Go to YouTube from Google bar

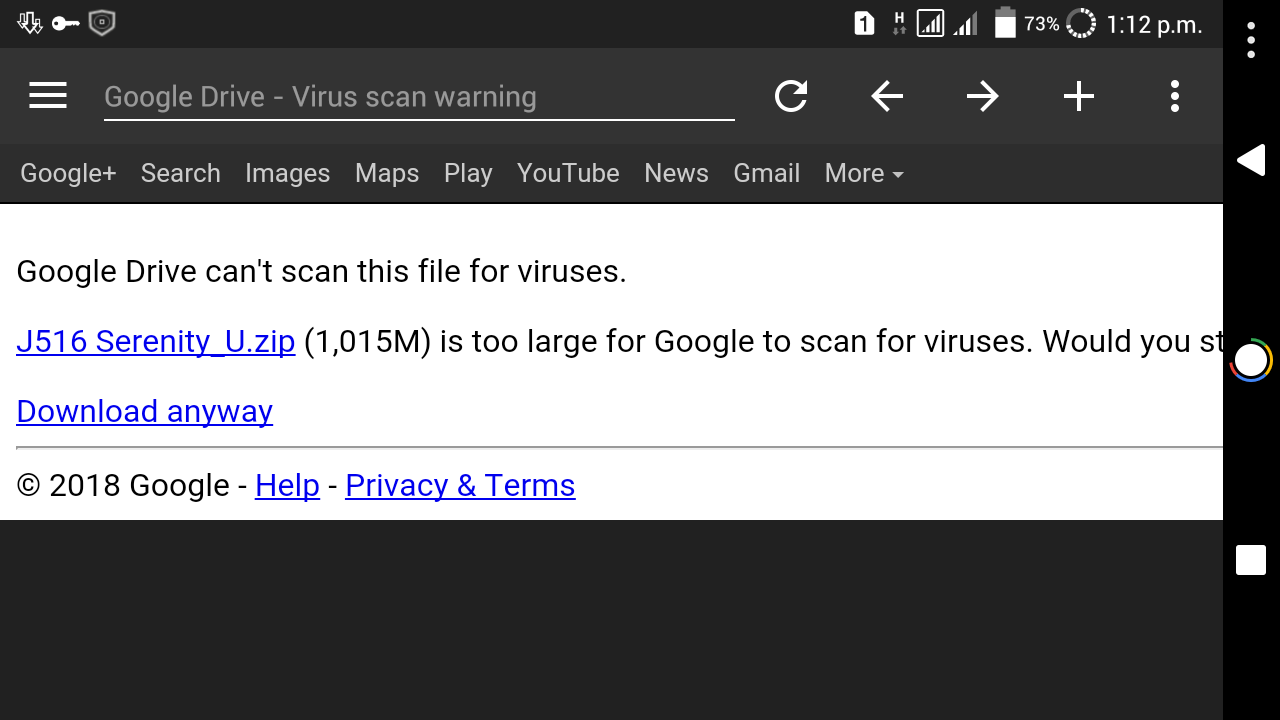click(x=568, y=173)
